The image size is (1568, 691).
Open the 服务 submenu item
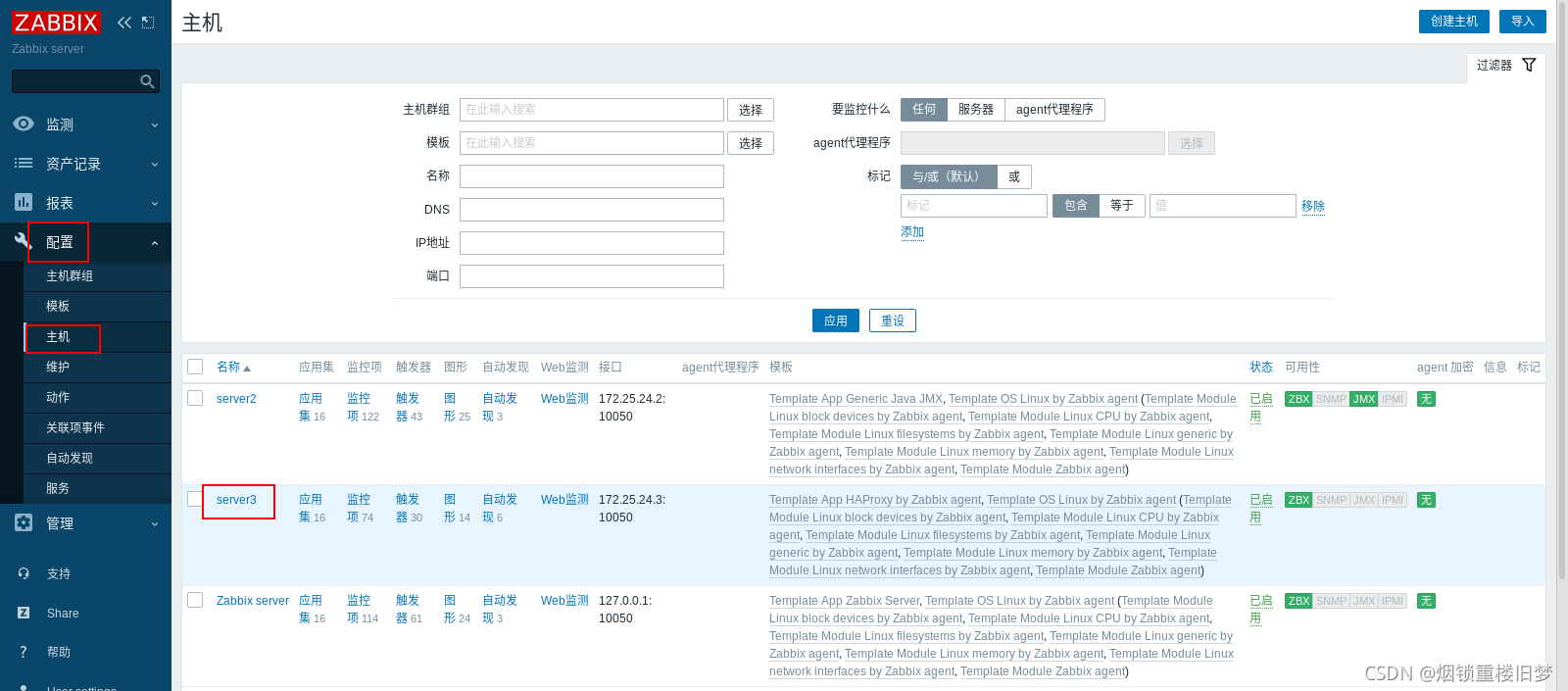pos(97,489)
